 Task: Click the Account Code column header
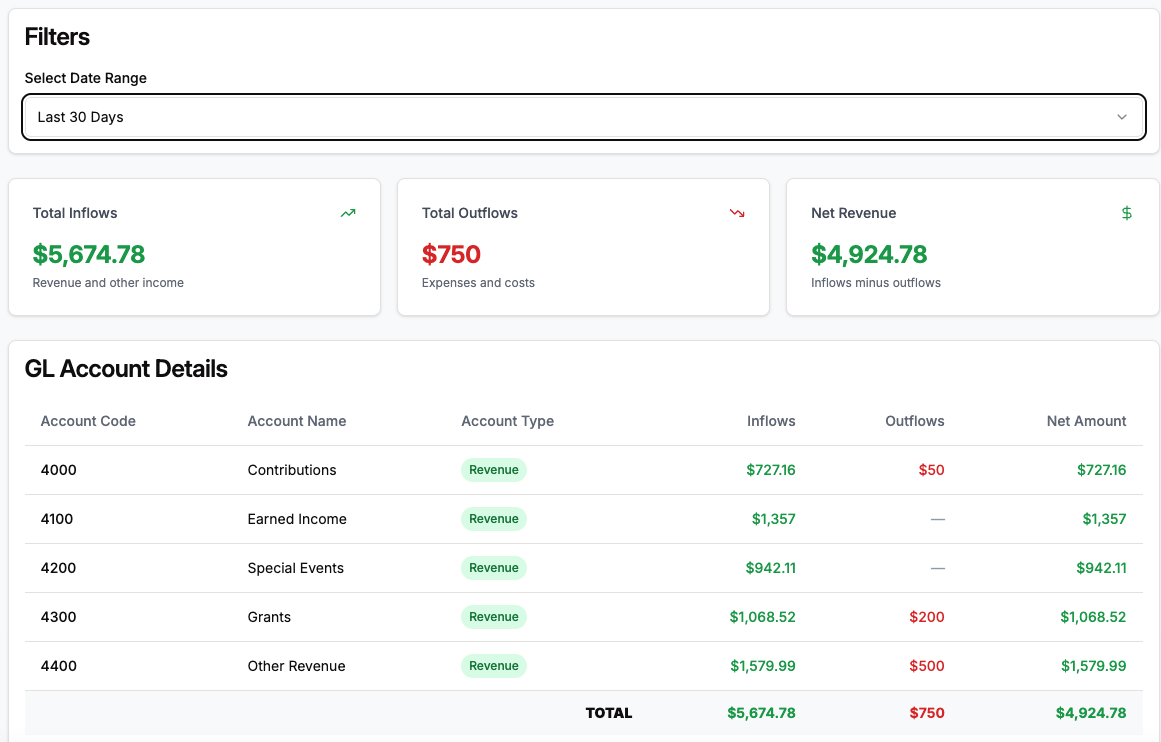[88, 421]
